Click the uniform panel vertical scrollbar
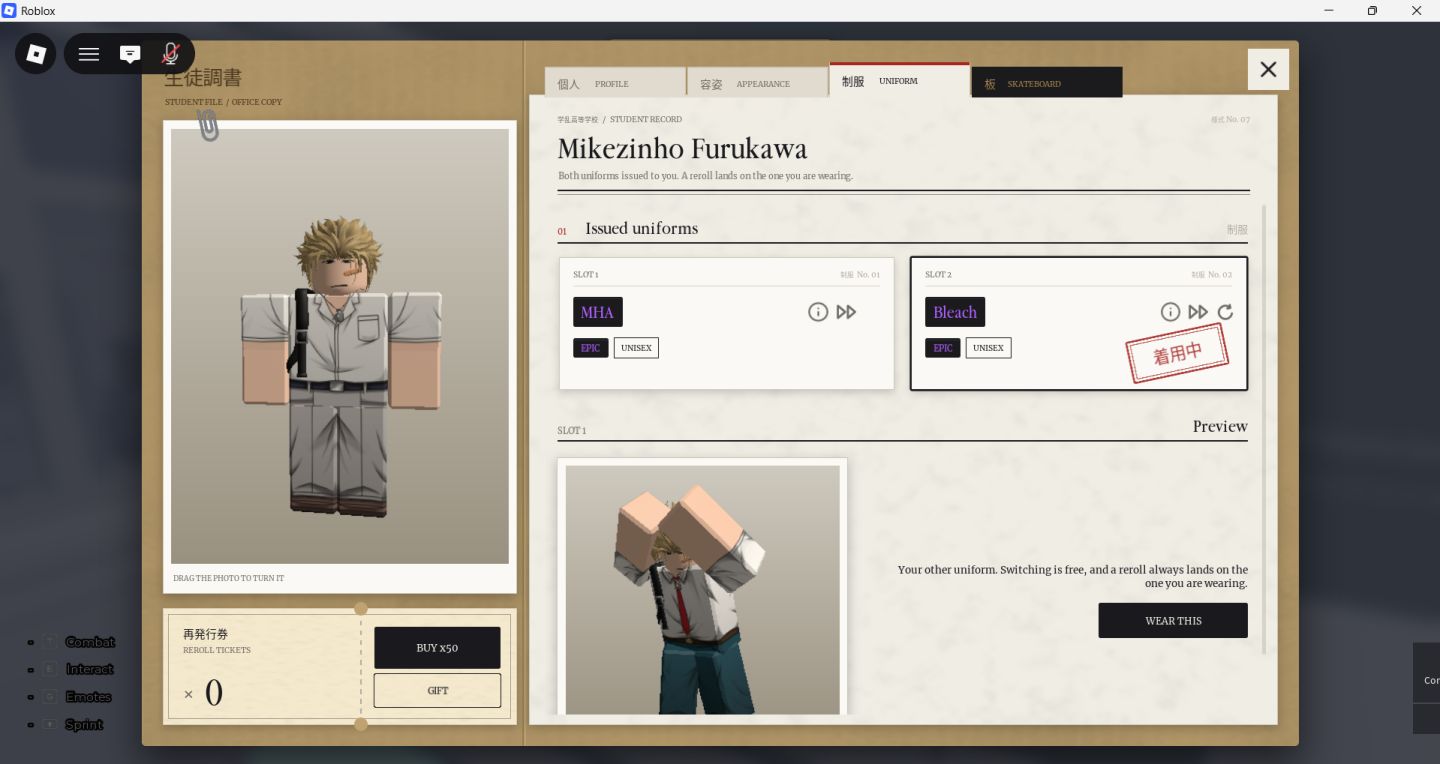Image resolution: width=1440 pixels, height=764 pixels. (x=1264, y=430)
